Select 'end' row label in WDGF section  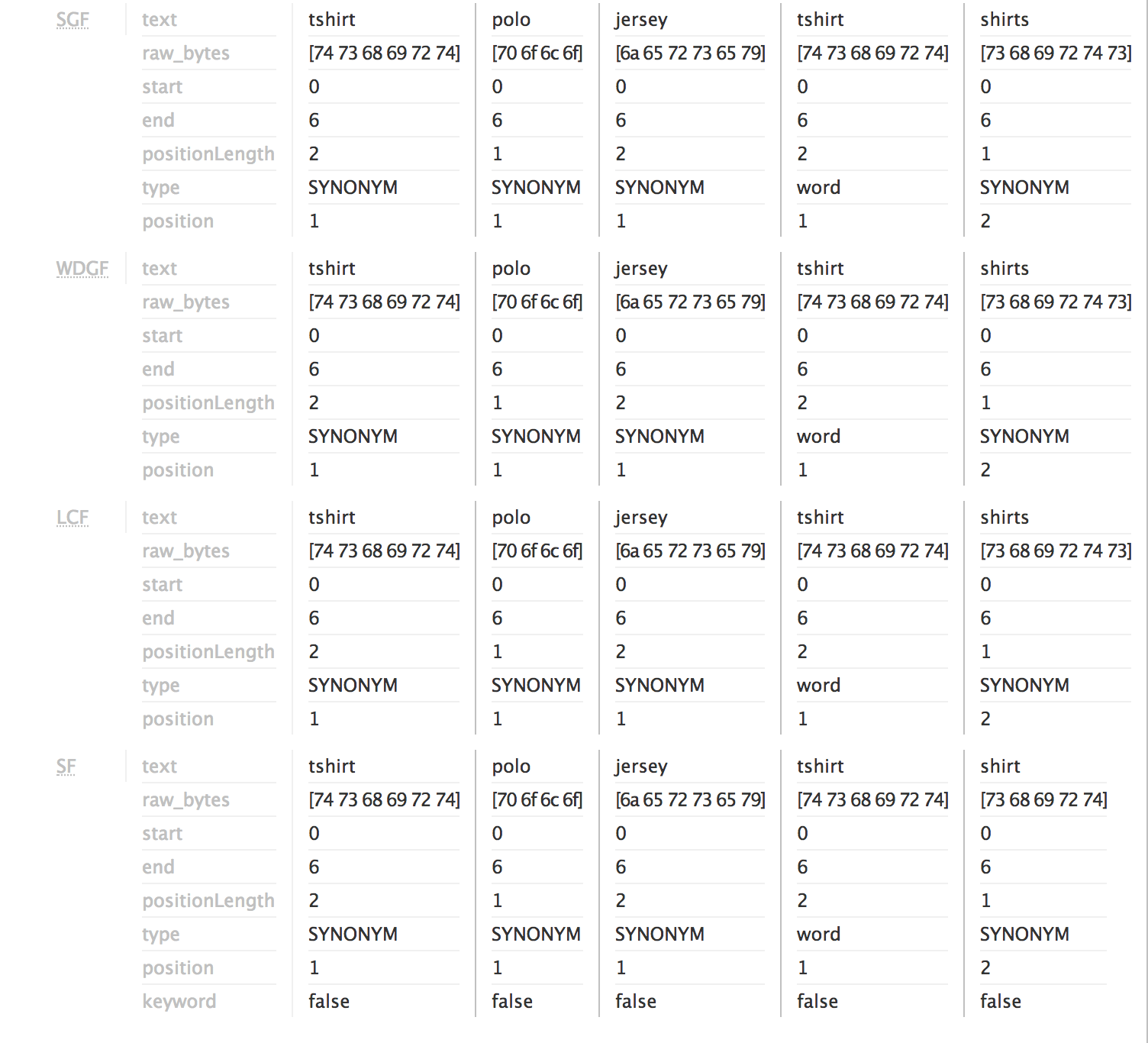coord(158,369)
